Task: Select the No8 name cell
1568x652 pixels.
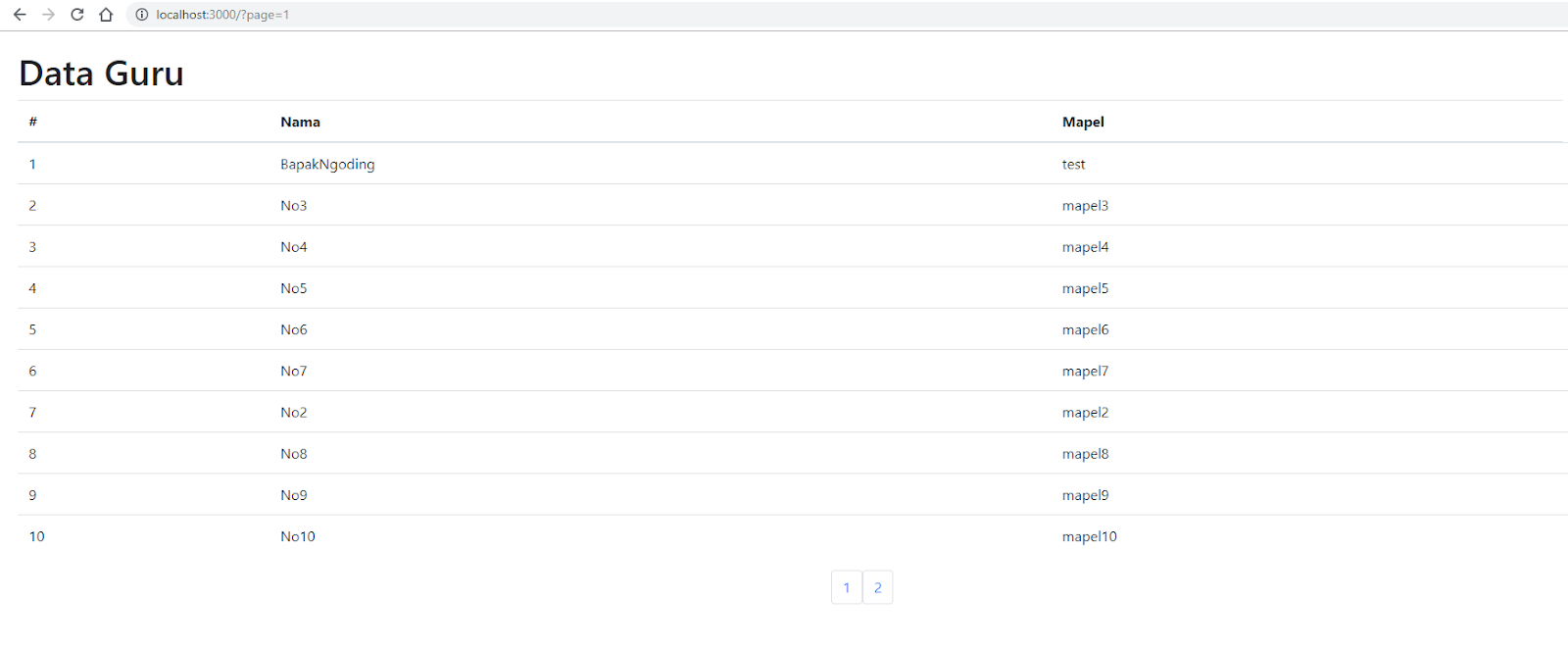Action: click(x=294, y=454)
